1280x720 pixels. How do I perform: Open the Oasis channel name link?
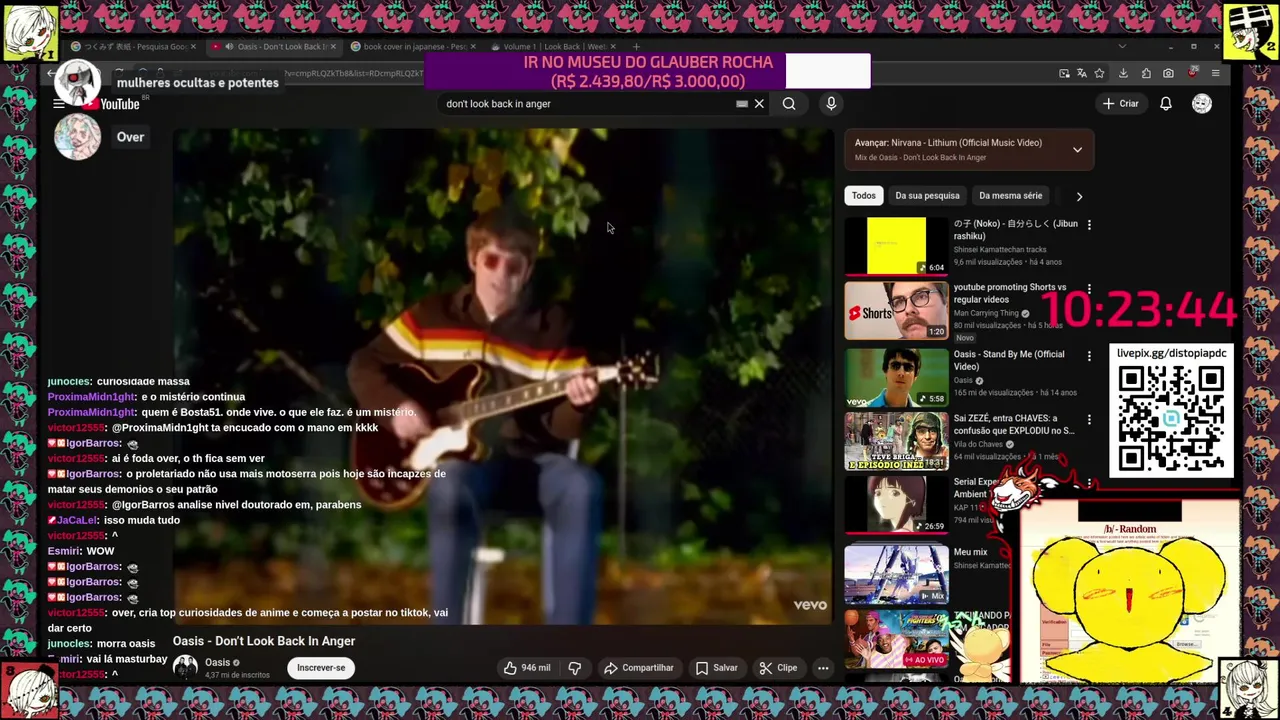[x=217, y=662]
